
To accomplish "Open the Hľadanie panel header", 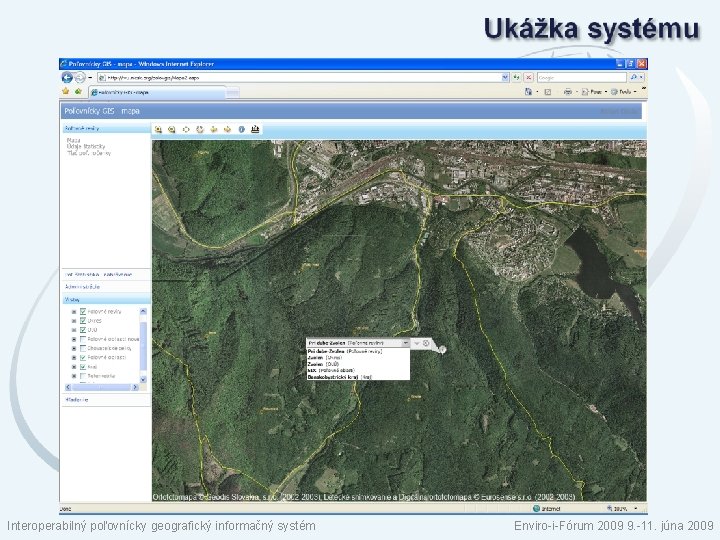I will click(x=106, y=399).
